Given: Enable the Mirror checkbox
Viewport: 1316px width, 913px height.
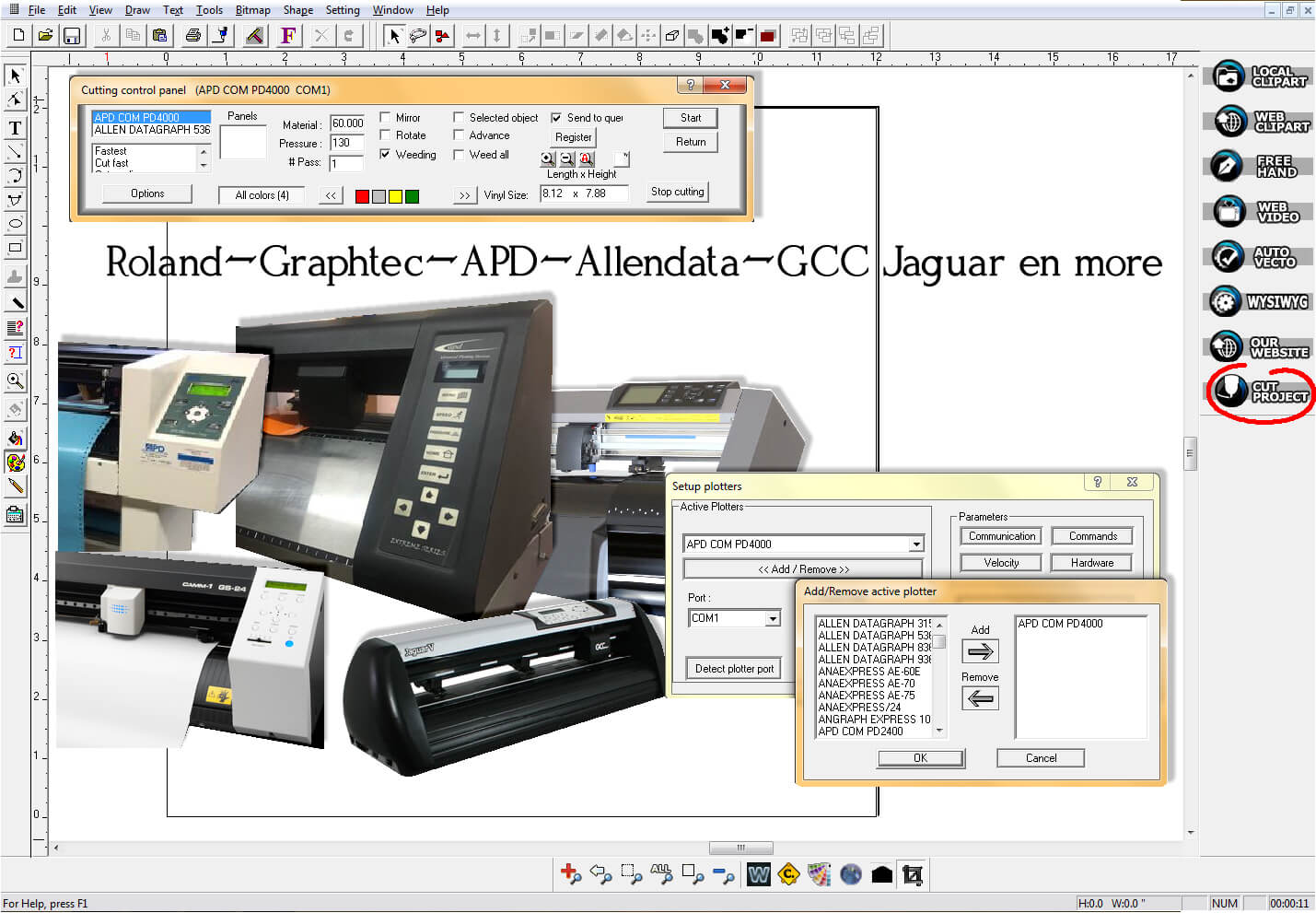Looking at the screenshot, I should pos(386,118).
